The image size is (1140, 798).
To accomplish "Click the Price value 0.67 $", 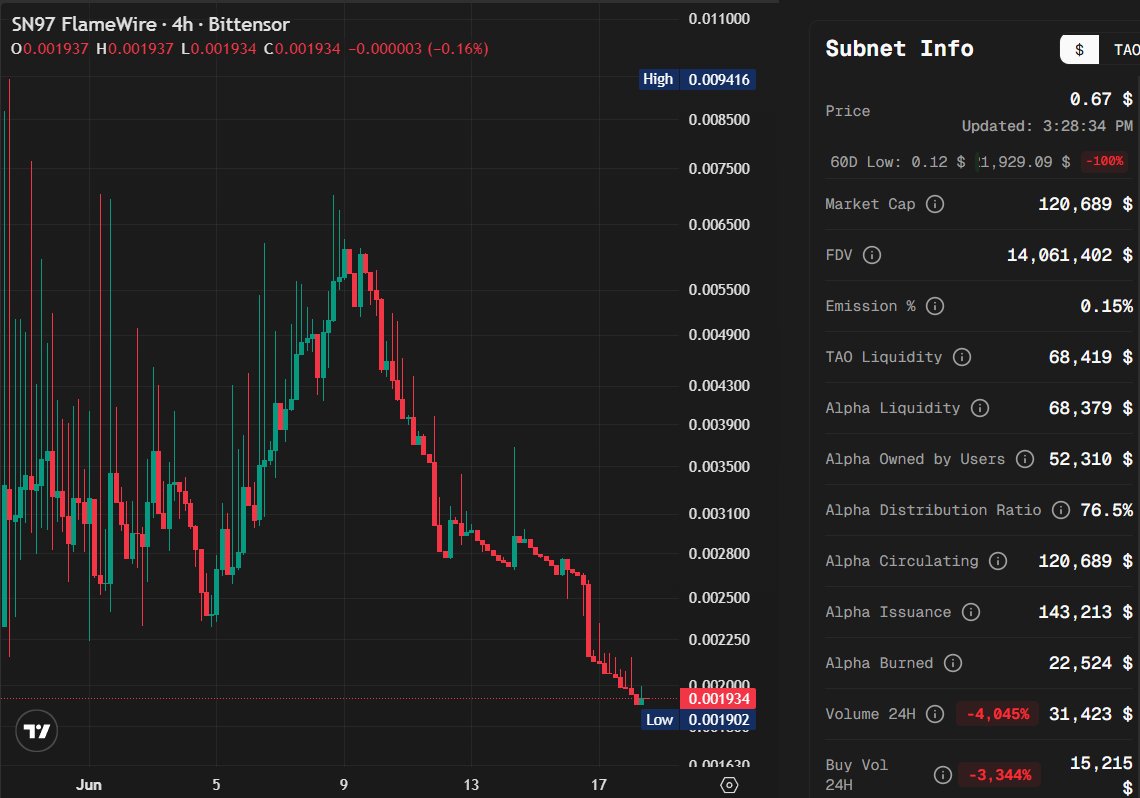I will point(1101,99).
